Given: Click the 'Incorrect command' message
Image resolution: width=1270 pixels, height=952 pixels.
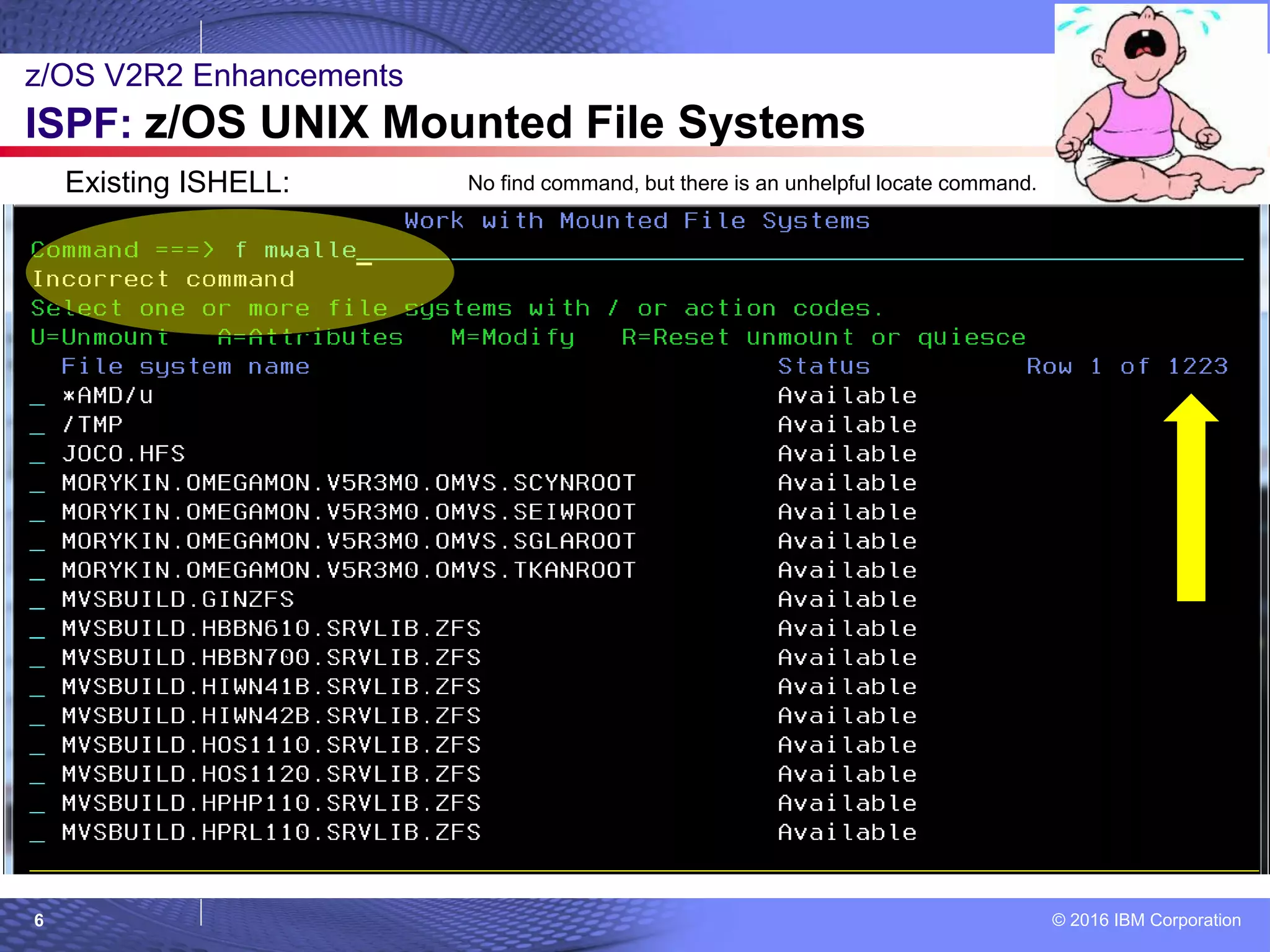Looking at the screenshot, I should [163, 280].
